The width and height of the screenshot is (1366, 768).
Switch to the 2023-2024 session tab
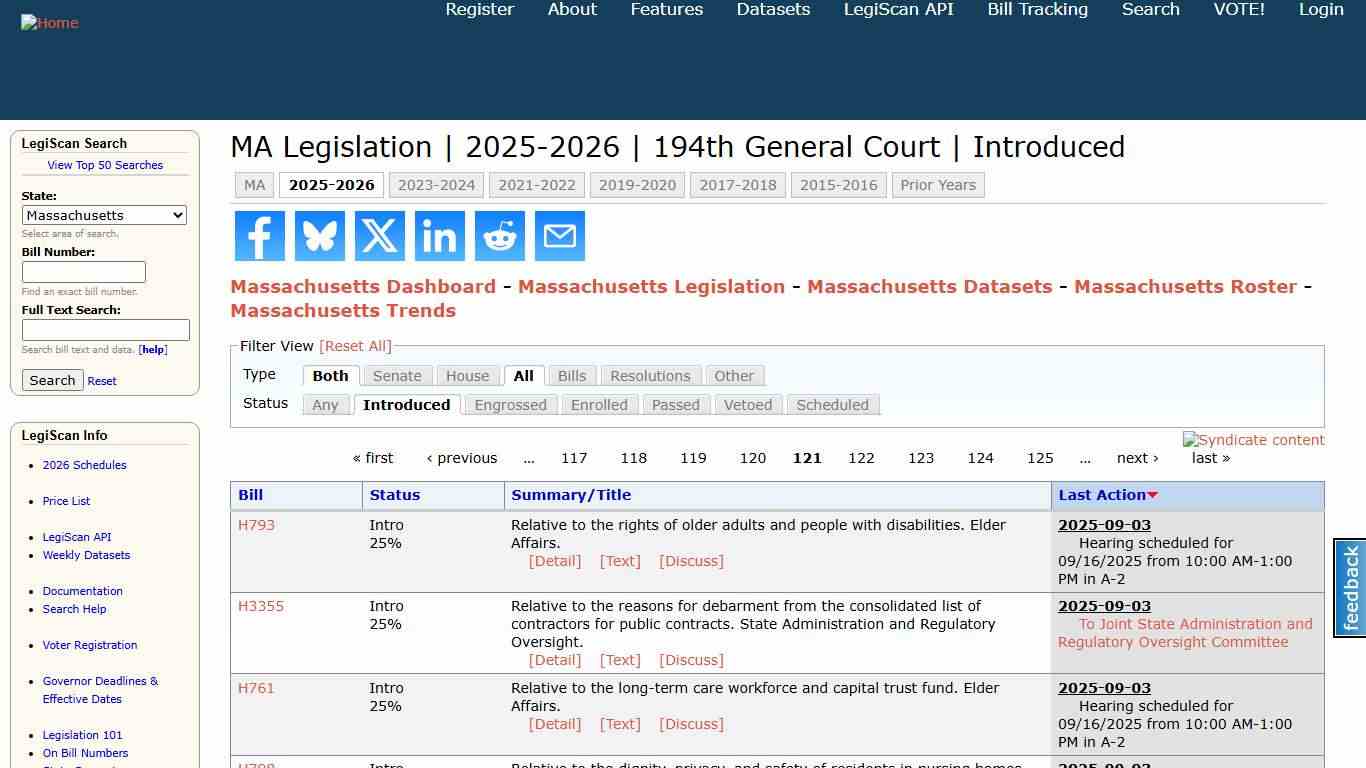tap(436, 184)
